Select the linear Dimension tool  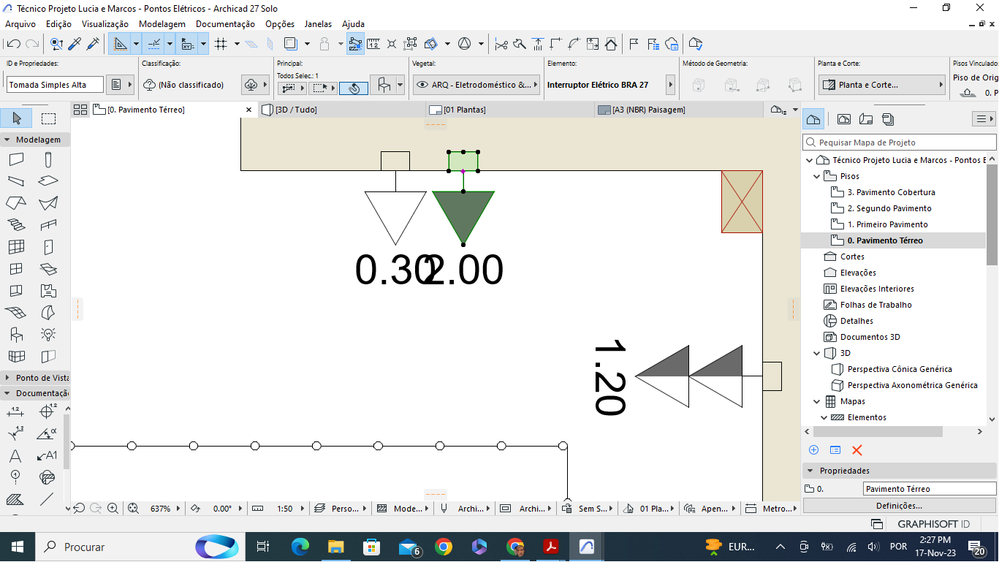[15, 412]
